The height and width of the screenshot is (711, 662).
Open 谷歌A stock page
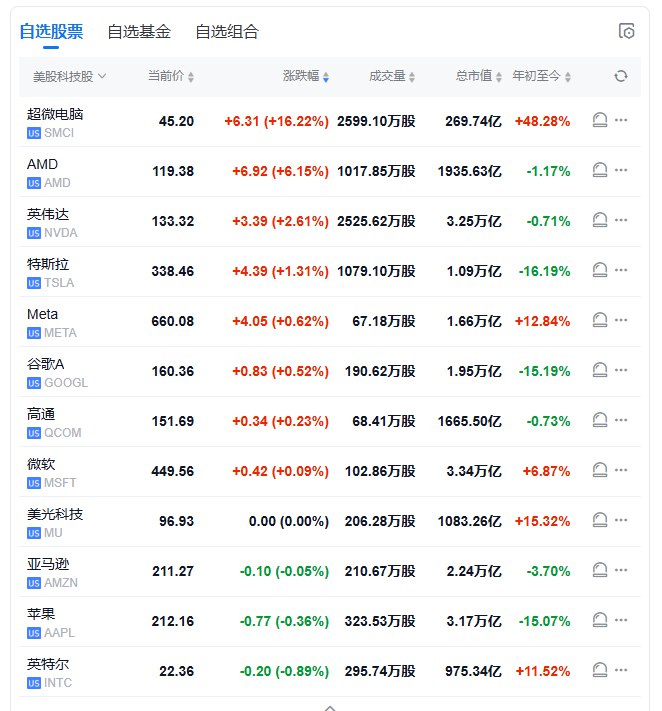coord(45,364)
